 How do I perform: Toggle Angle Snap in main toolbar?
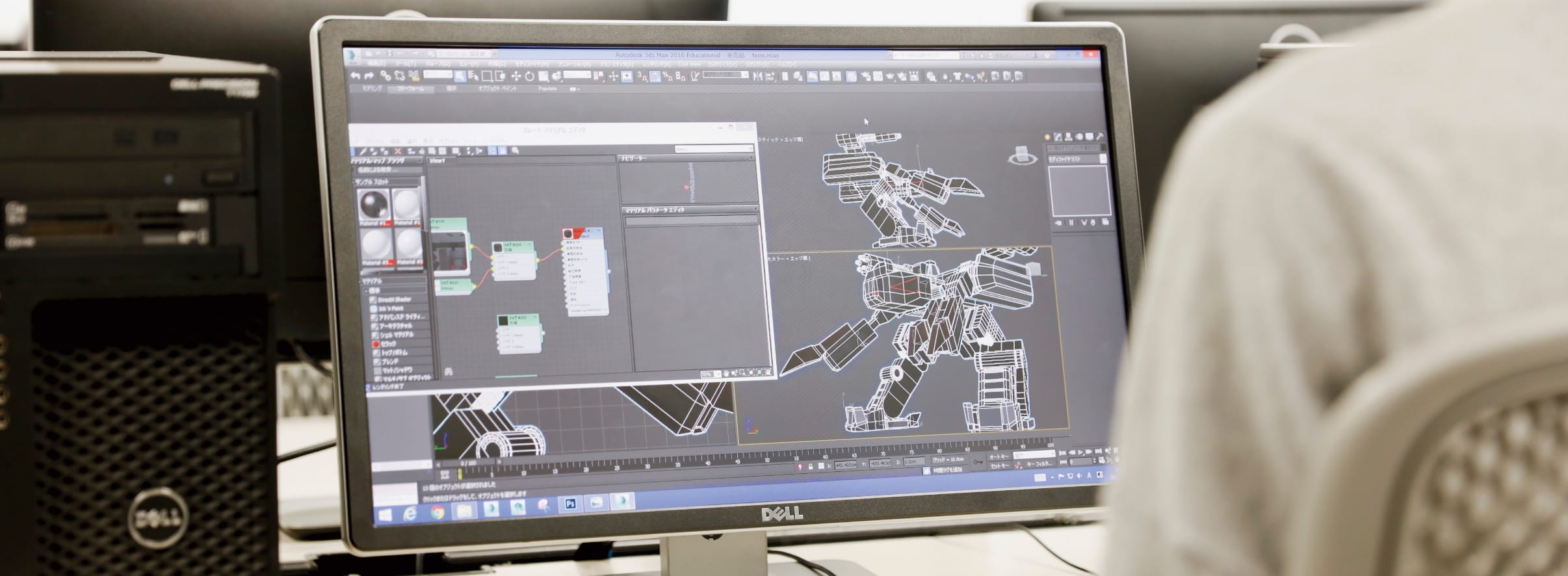655,76
